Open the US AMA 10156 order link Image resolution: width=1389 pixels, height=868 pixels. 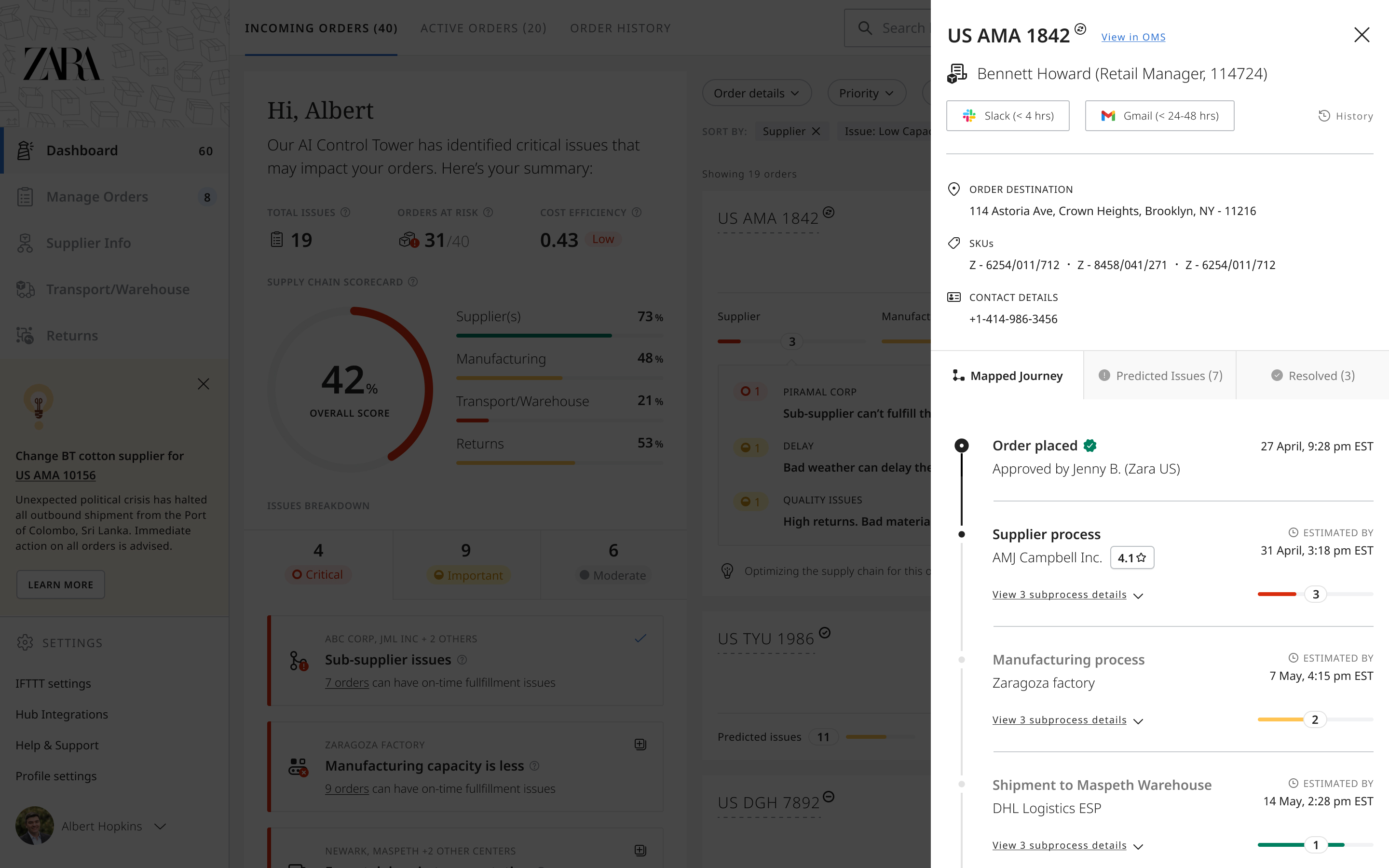point(55,475)
